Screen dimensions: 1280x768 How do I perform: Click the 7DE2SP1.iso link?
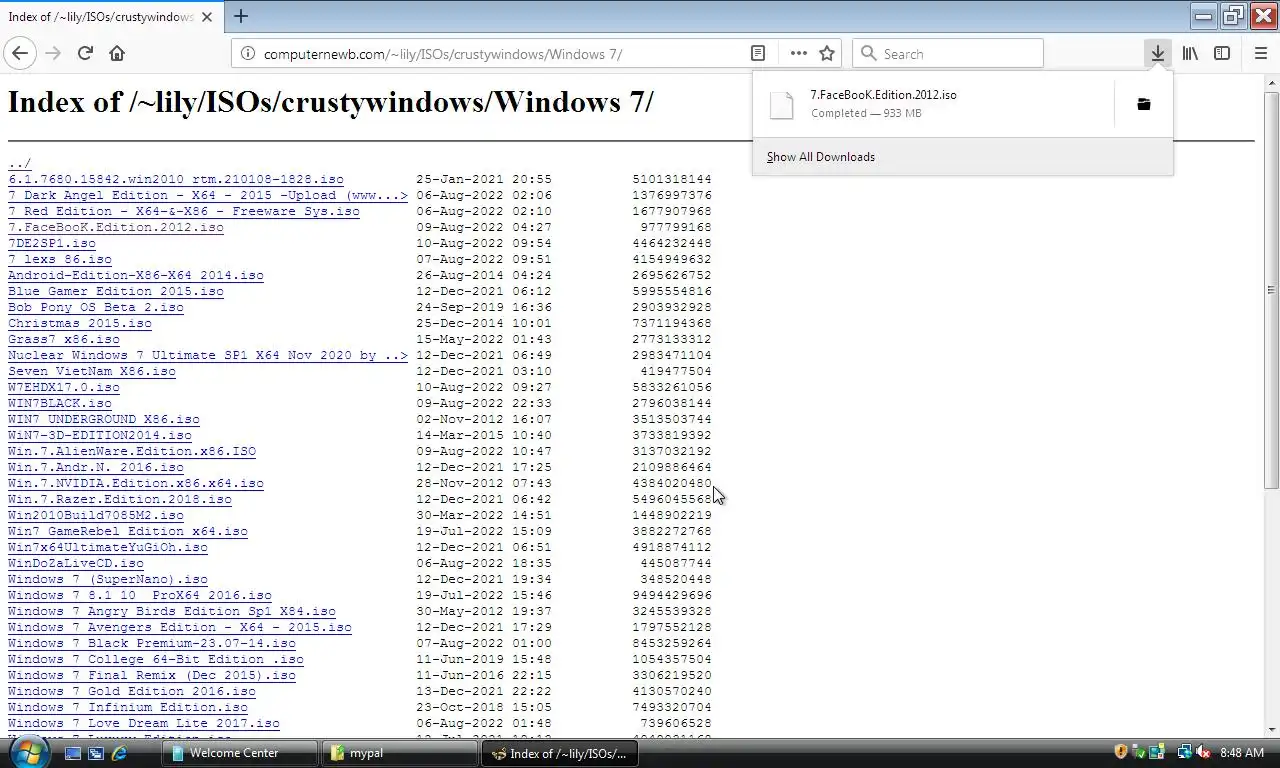51,243
